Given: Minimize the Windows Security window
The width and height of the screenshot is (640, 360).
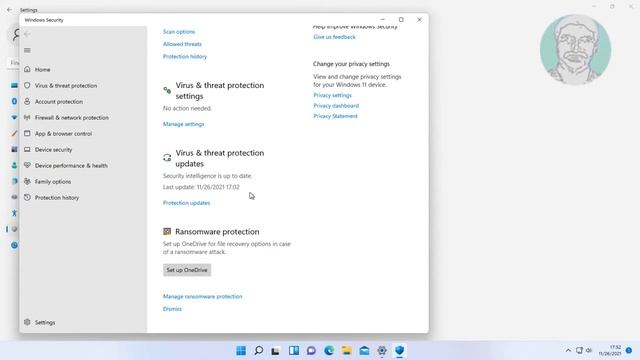Looking at the screenshot, I should coord(383,20).
